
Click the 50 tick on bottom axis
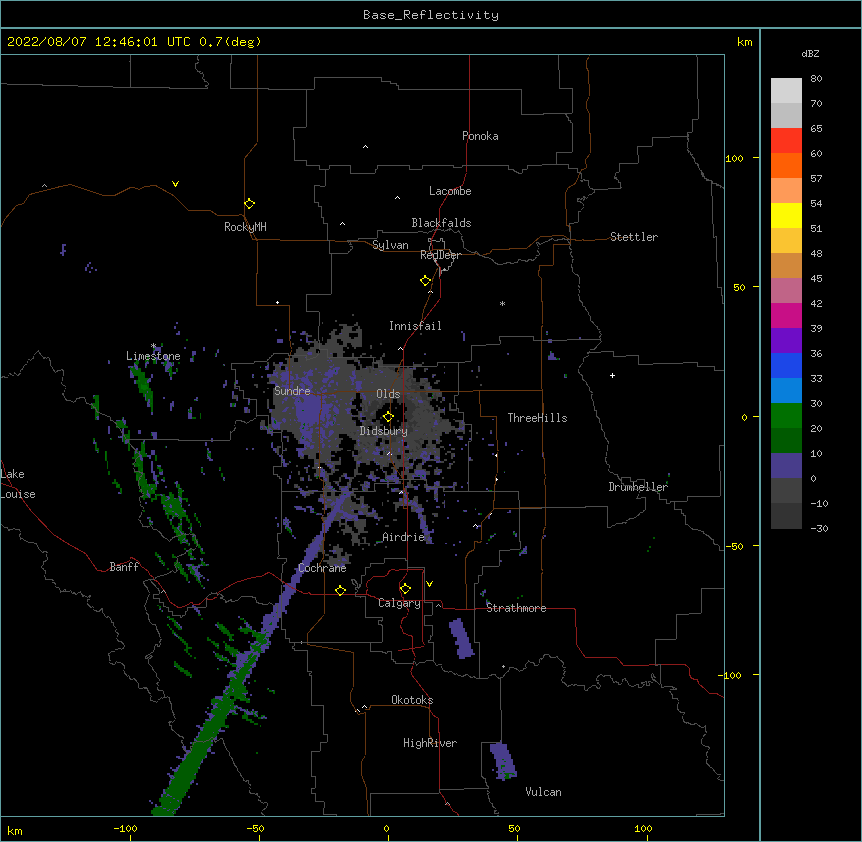coord(514,828)
